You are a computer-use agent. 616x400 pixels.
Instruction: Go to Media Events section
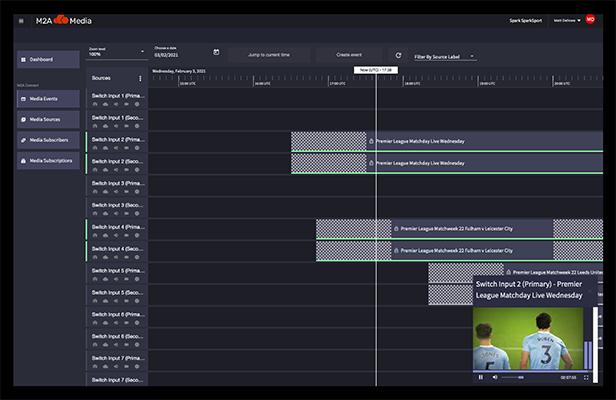coord(48,99)
